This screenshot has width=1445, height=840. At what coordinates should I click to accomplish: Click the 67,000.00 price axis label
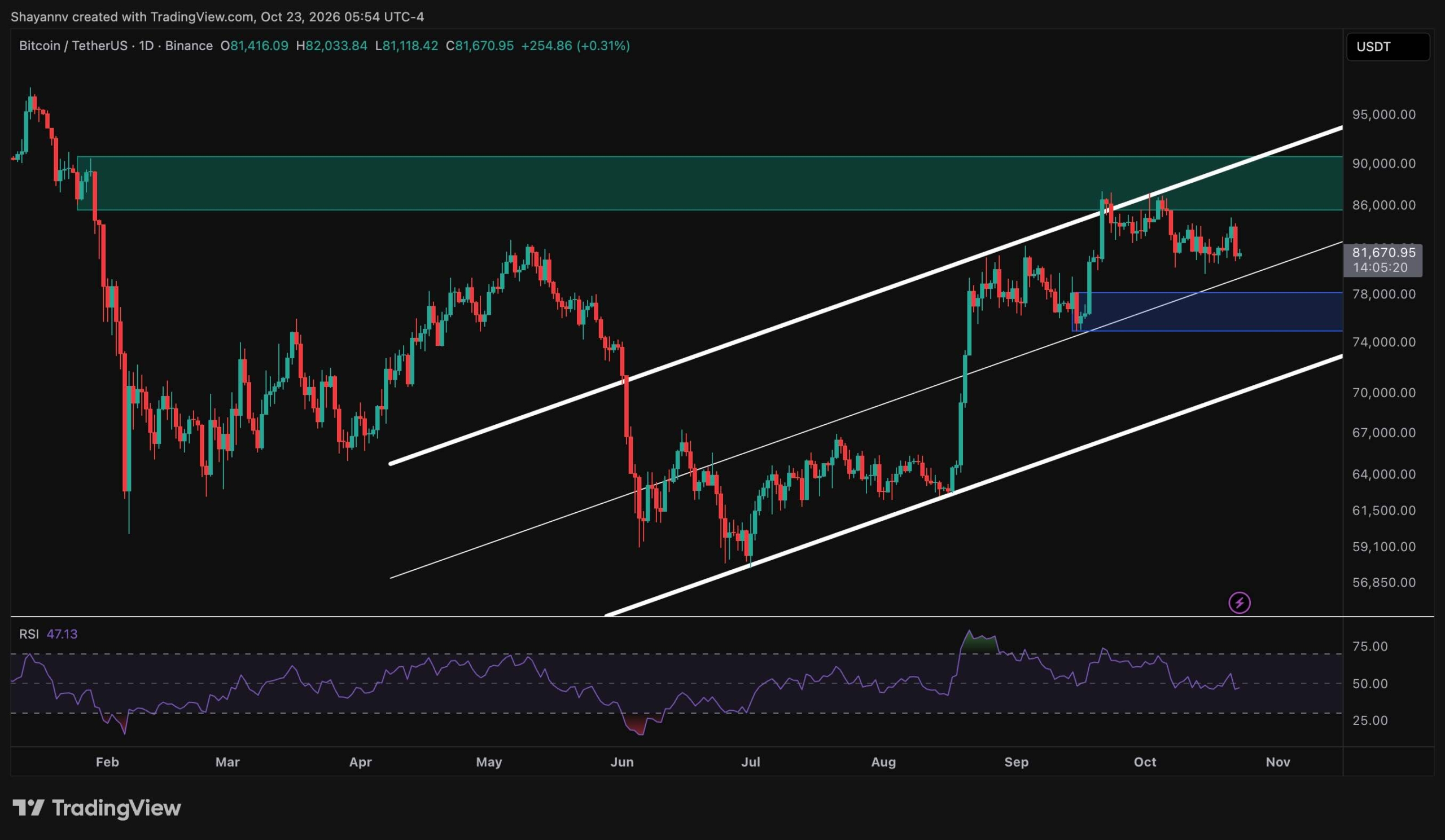1383,433
